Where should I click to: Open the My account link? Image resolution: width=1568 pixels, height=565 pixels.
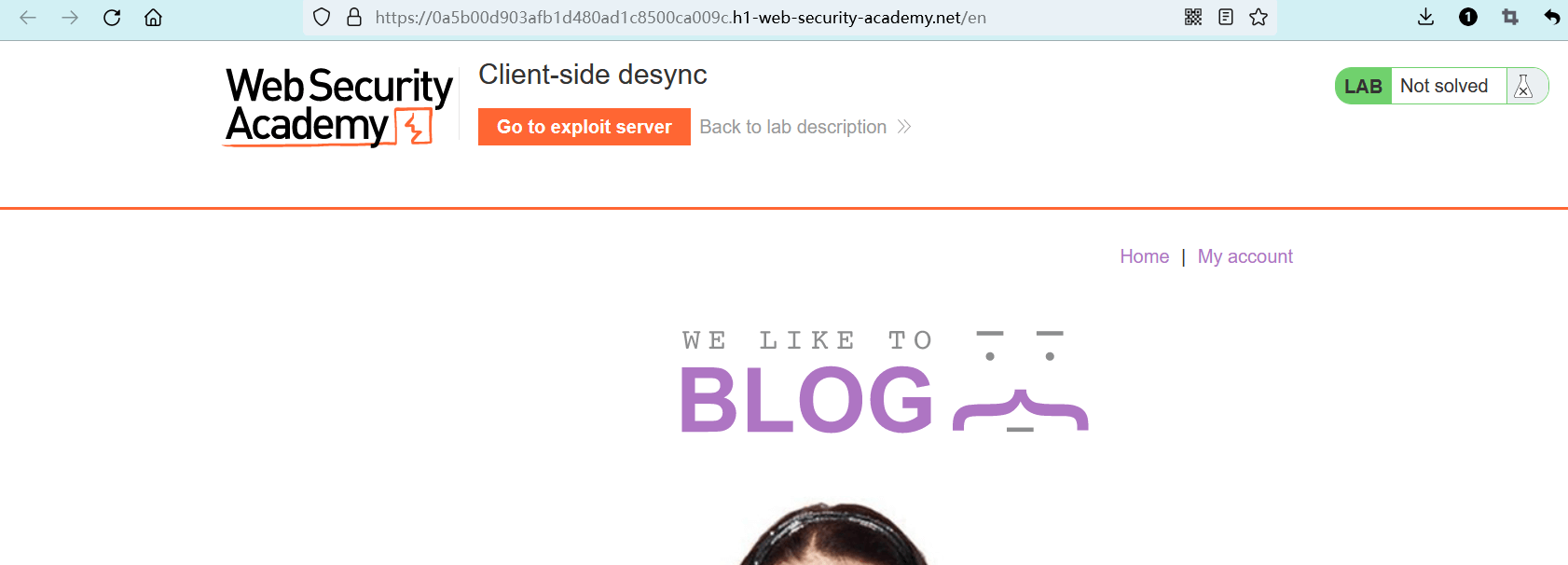[x=1245, y=256]
